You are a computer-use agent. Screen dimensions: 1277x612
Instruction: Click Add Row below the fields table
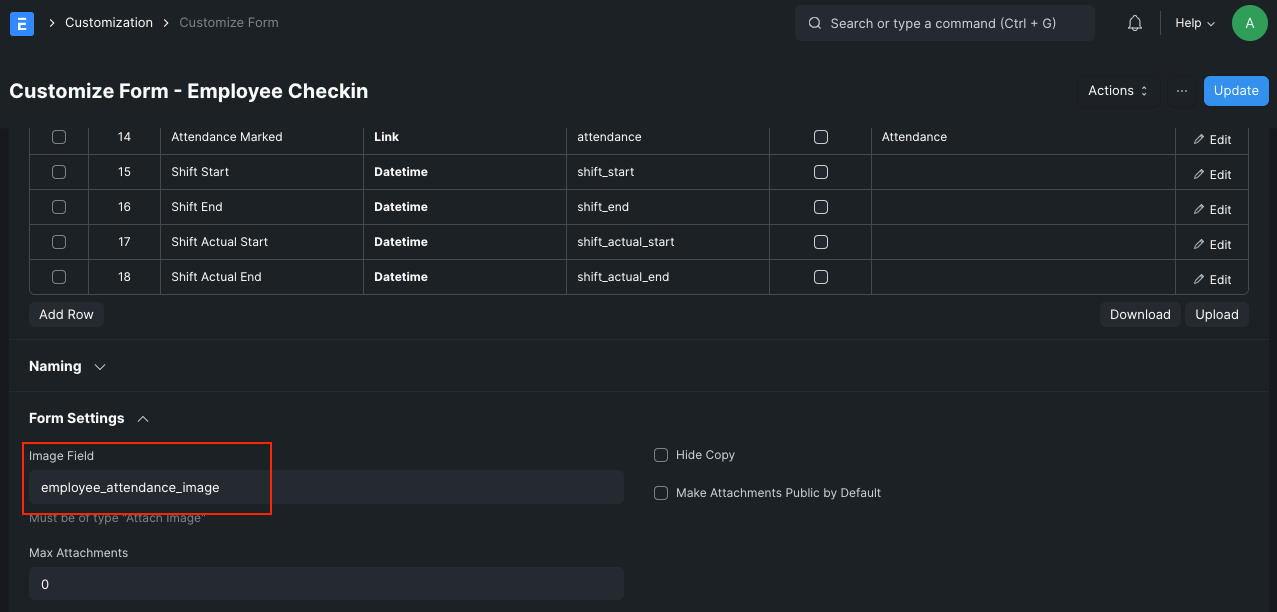point(66,314)
